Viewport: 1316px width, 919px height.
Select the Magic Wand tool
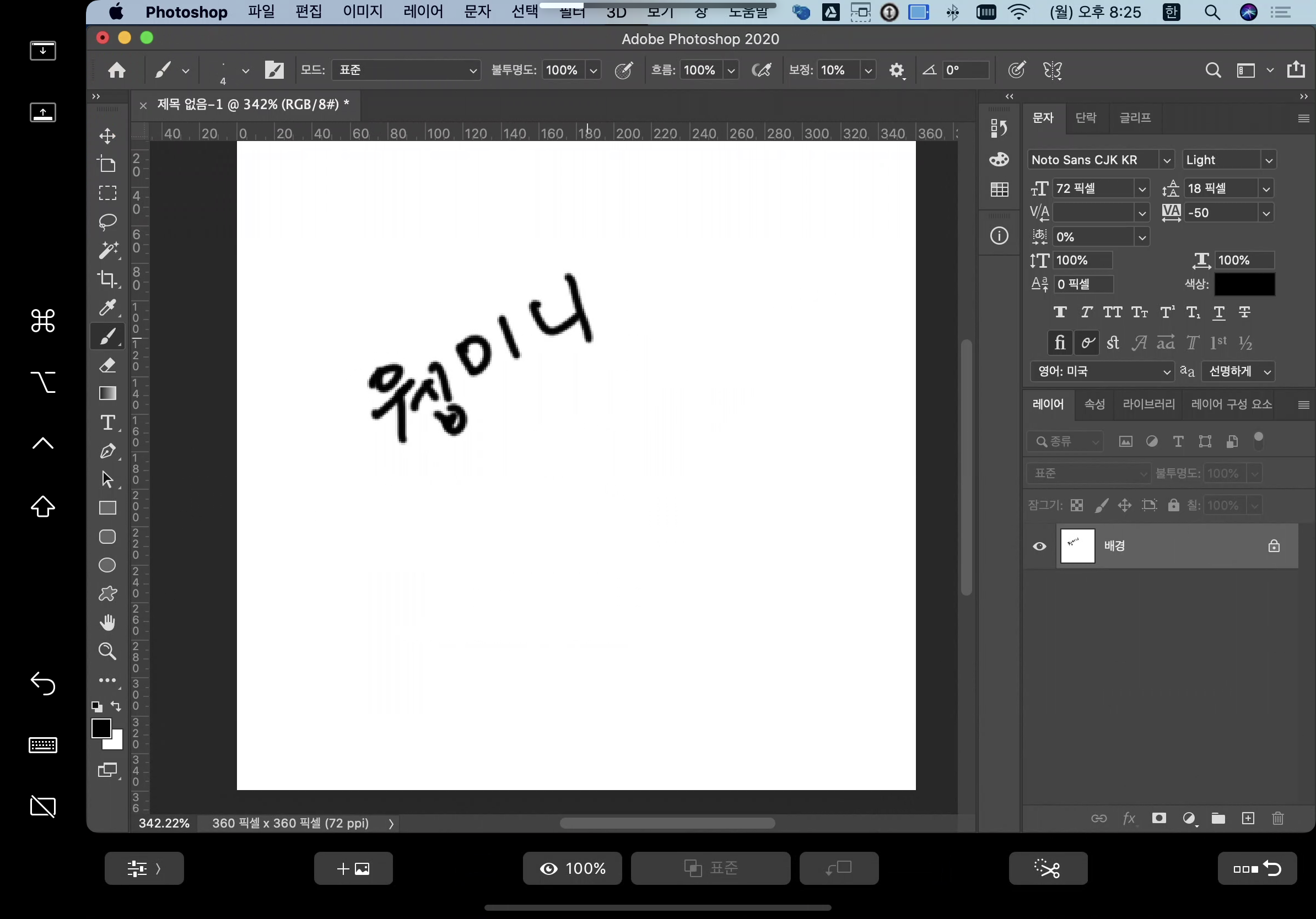(107, 250)
